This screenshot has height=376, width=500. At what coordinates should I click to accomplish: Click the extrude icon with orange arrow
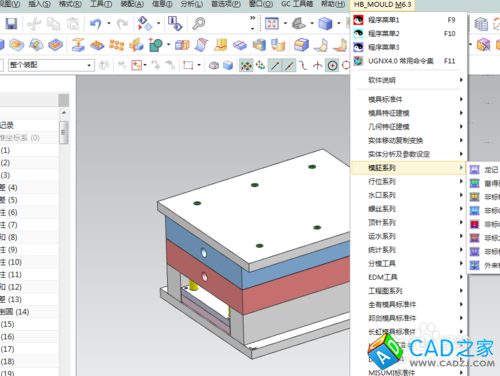[x=78, y=45]
